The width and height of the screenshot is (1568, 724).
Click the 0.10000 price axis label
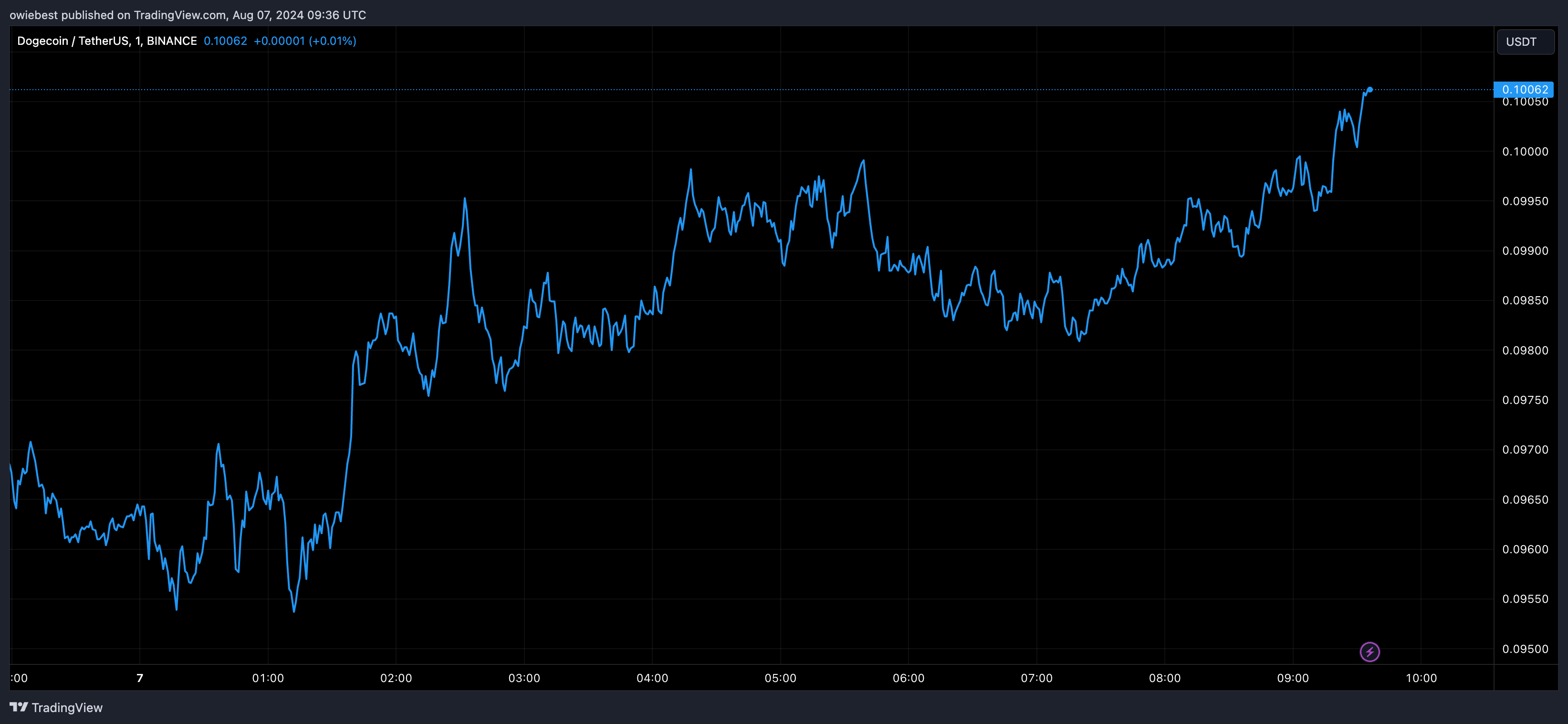pyautogui.click(x=1525, y=152)
